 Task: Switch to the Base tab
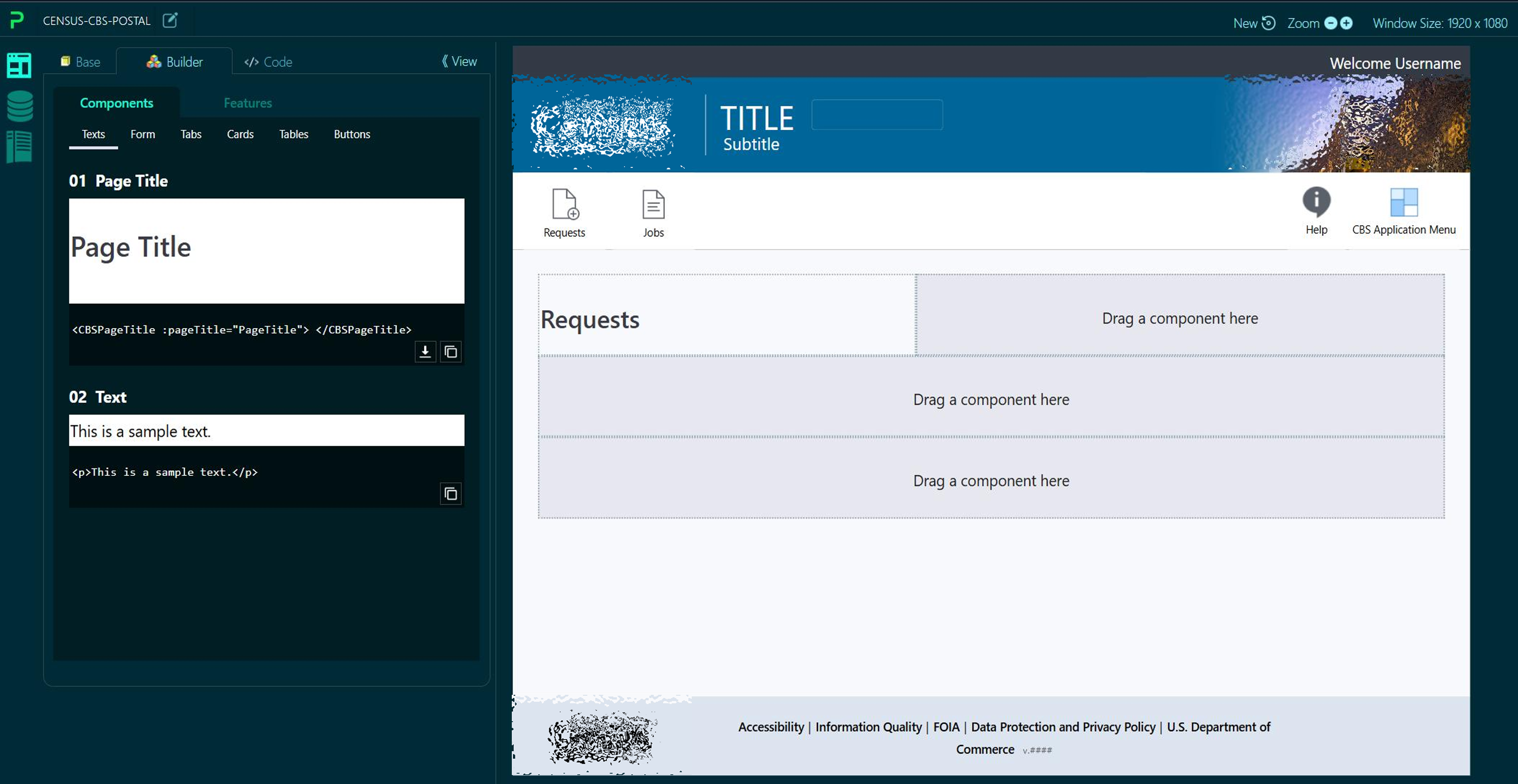click(x=81, y=62)
